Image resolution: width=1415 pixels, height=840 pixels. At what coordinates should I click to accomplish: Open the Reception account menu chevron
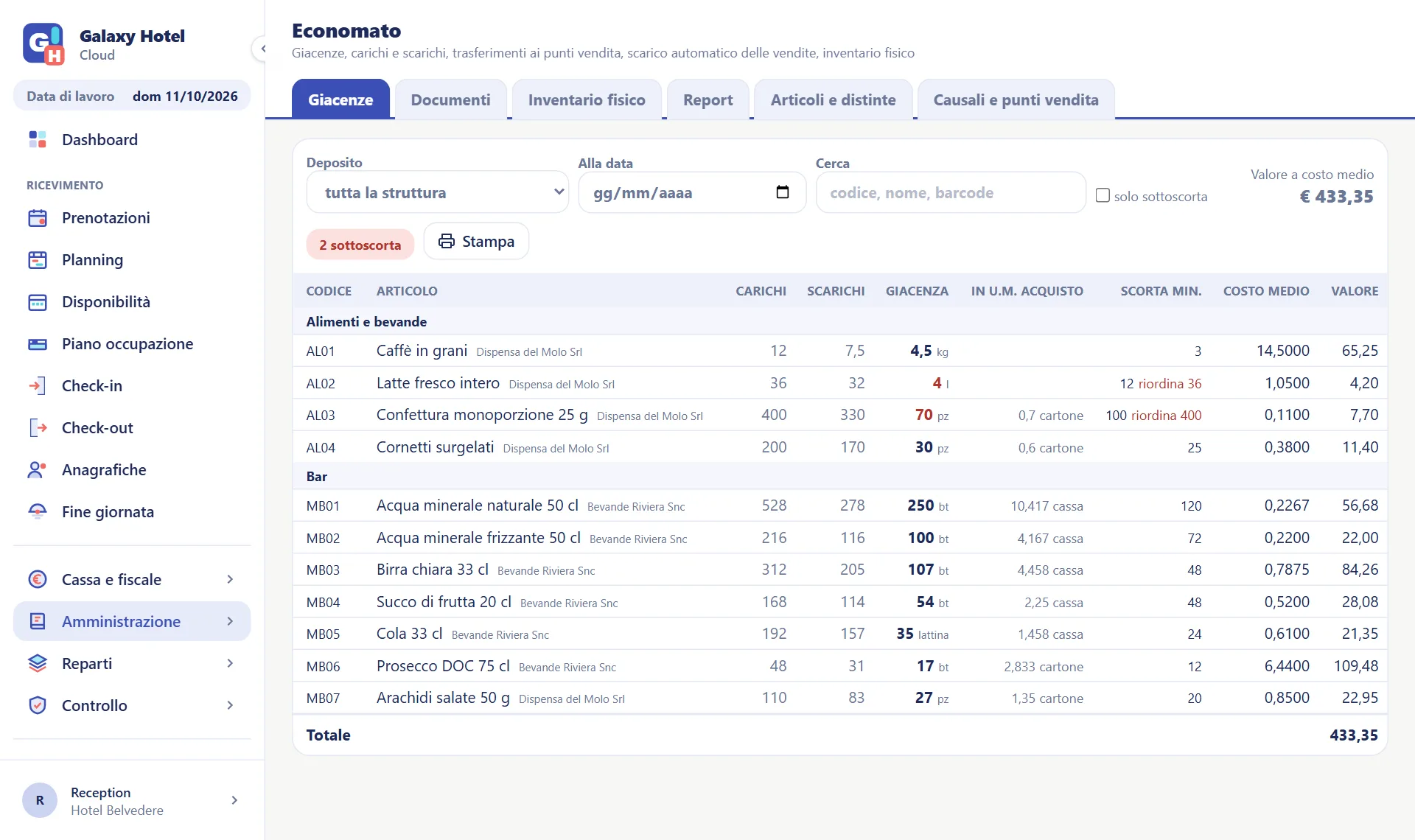click(234, 800)
